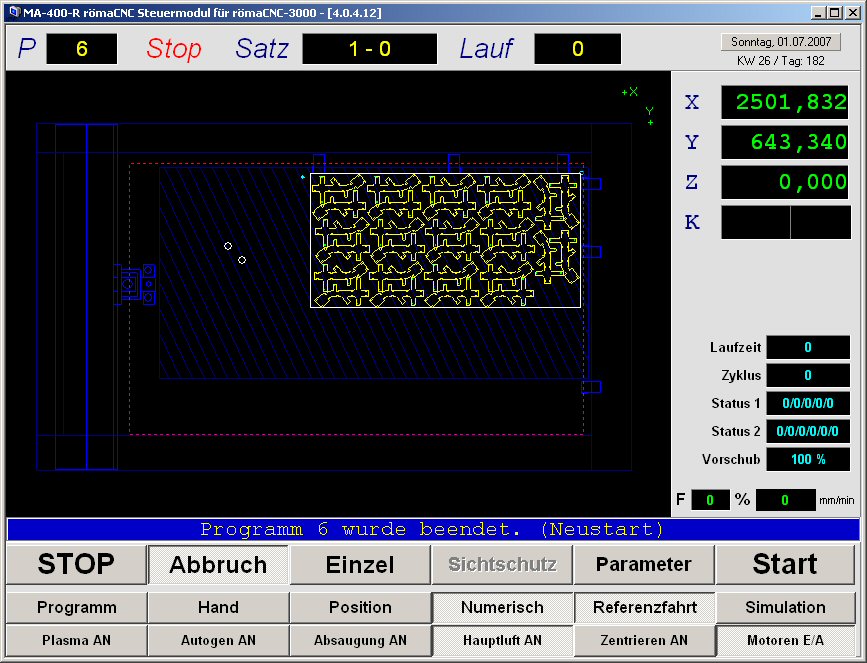The height and width of the screenshot is (663, 867).
Task: Toggle the Numerisch button
Action: [502, 607]
